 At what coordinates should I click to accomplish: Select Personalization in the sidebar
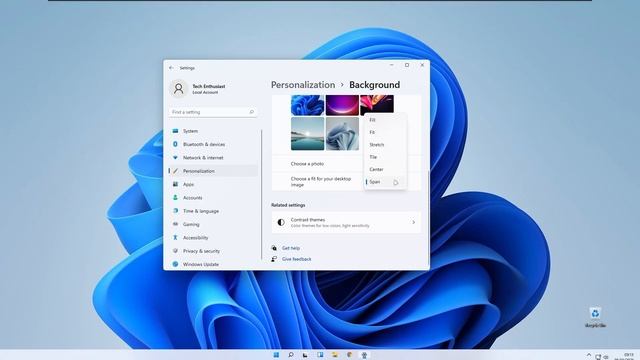click(213, 171)
